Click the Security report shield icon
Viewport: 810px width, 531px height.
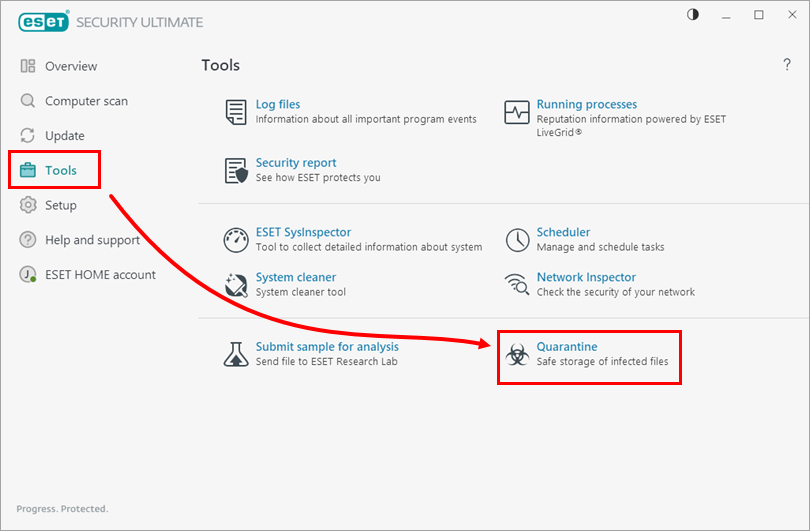click(236, 170)
